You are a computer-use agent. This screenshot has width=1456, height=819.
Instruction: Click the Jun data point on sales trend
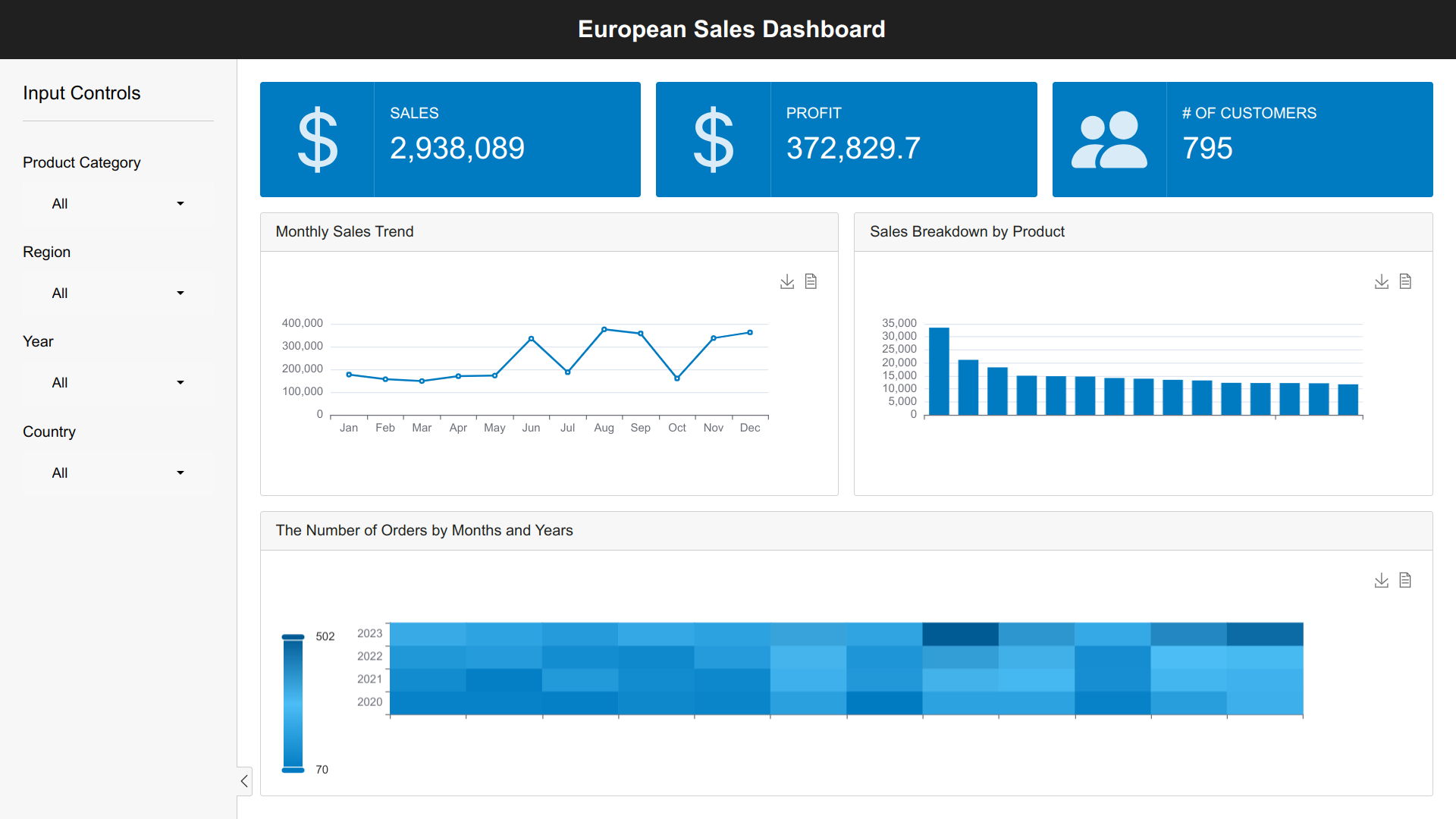[x=532, y=338]
